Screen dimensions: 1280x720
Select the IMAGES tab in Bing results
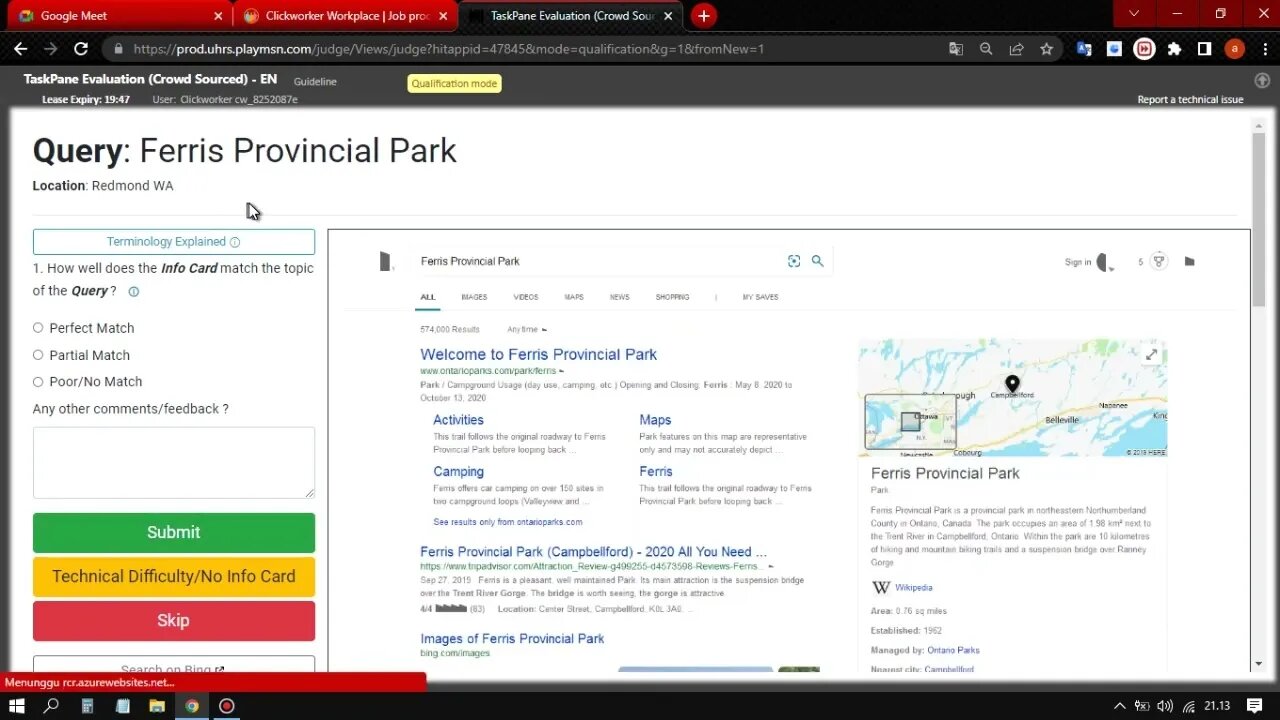pos(474,297)
